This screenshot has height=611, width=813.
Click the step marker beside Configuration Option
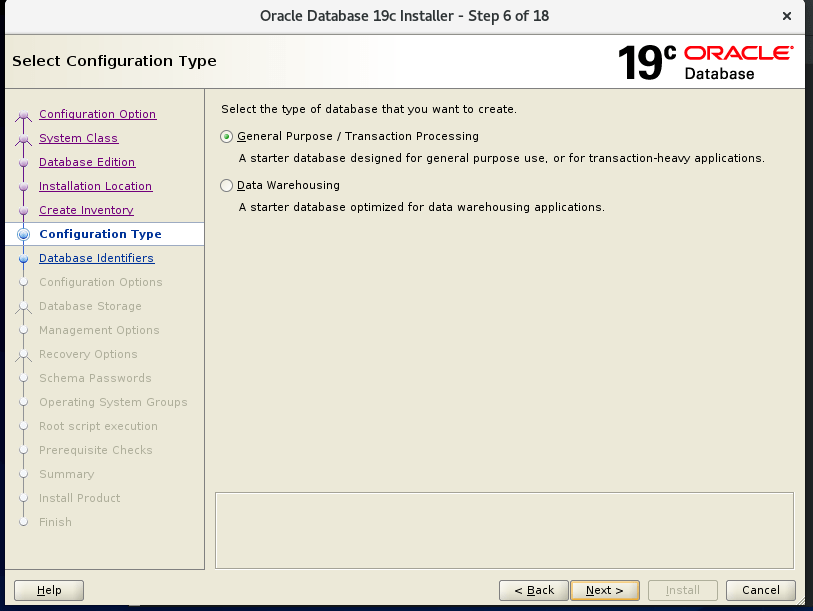click(23, 115)
